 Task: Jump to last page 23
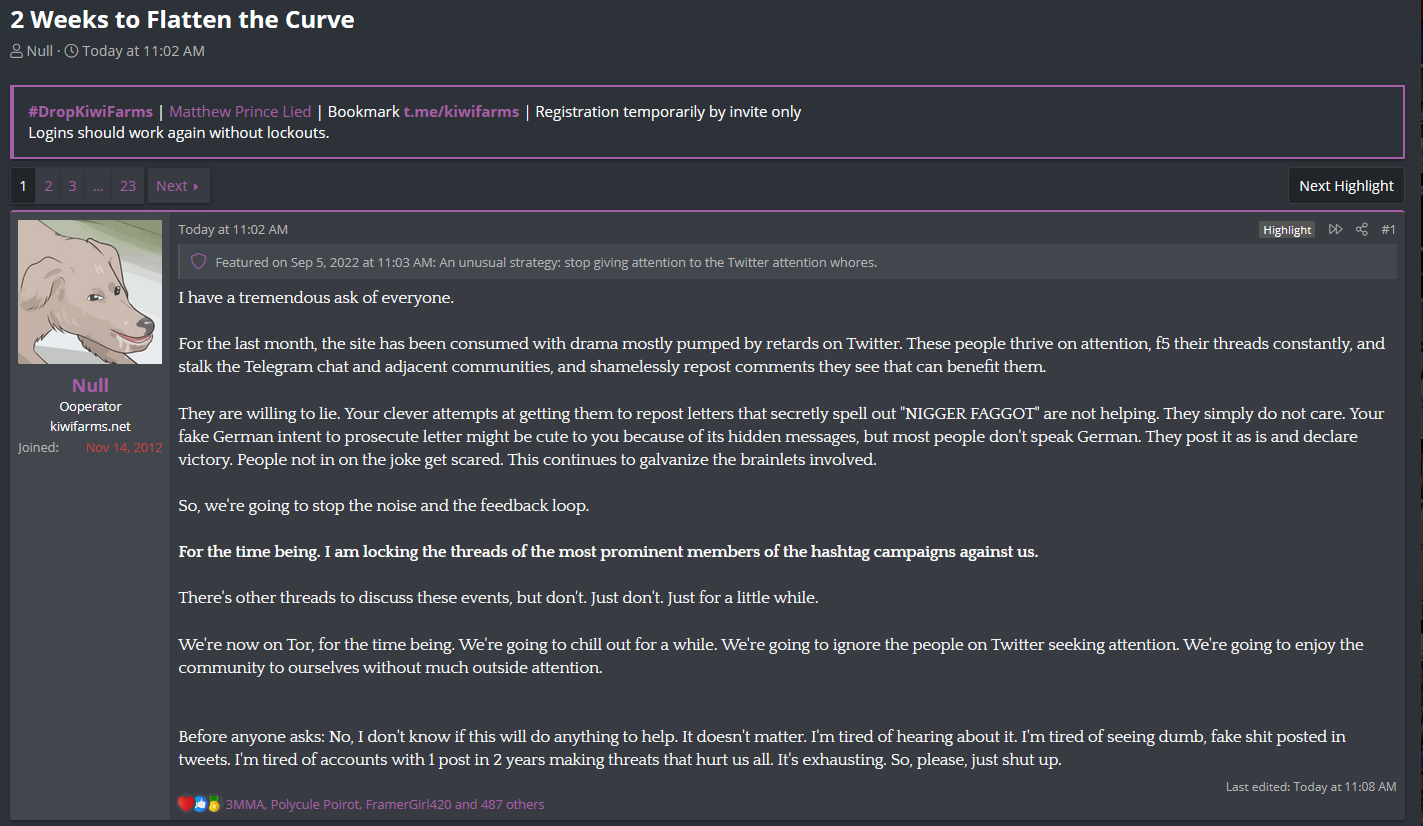click(x=128, y=186)
